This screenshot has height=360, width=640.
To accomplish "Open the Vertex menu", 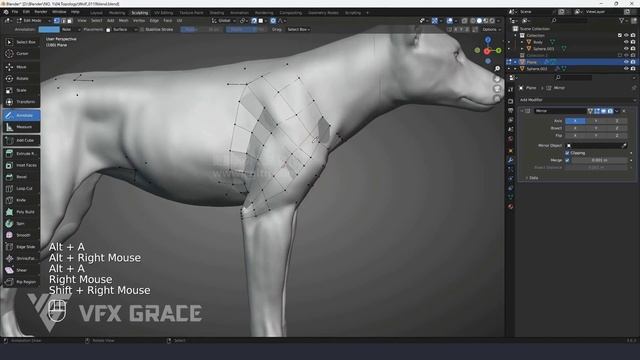I will click(139, 20).
